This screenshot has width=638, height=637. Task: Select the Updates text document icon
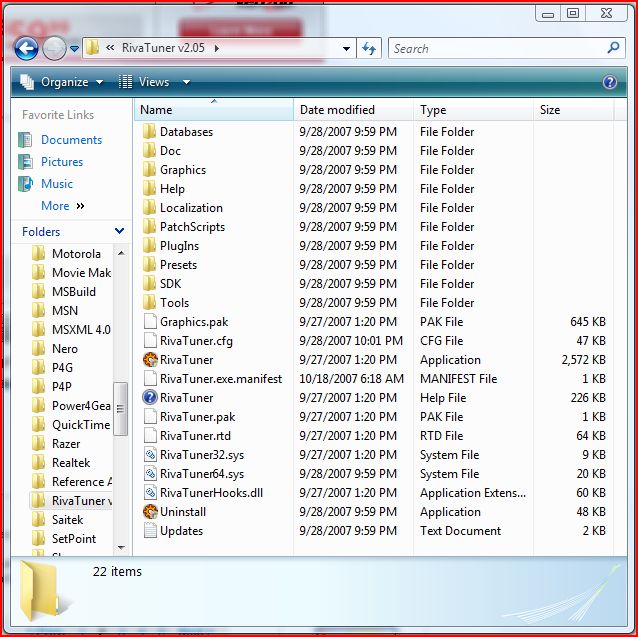coord(150,530)
